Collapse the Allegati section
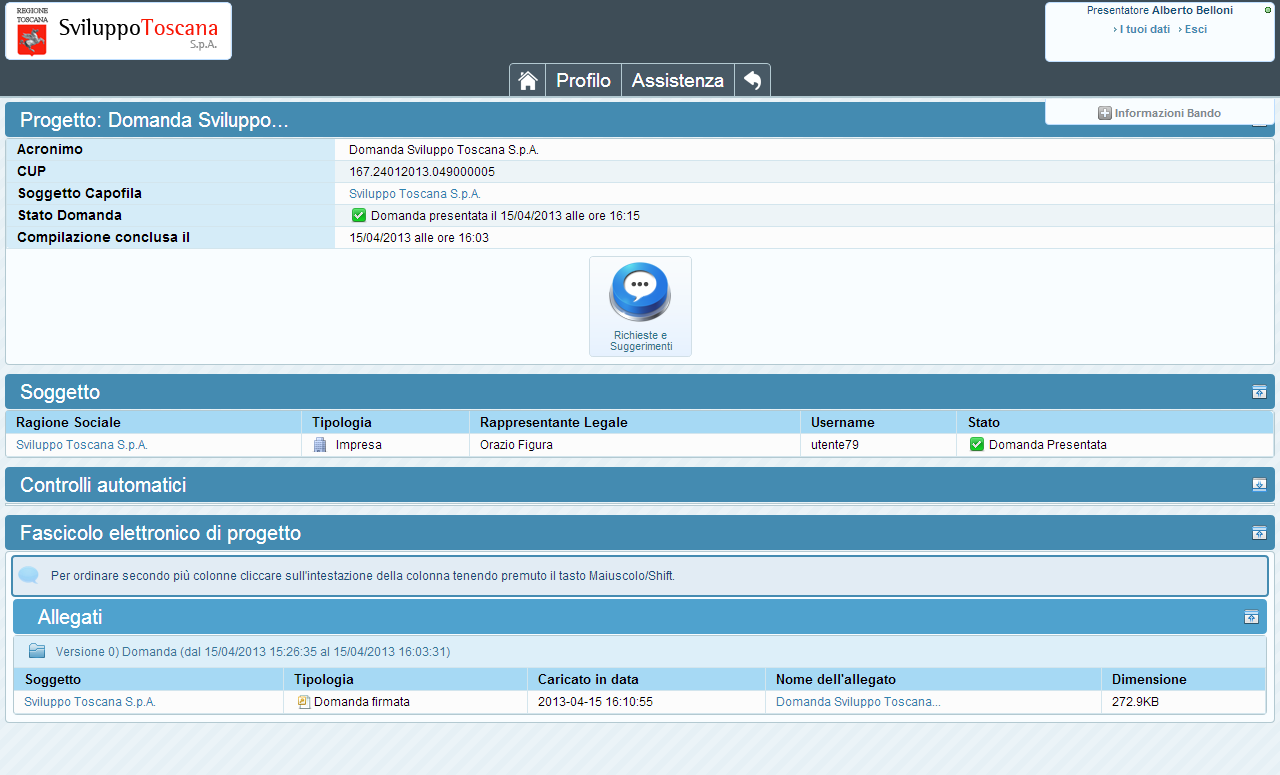 [x=1251, y=617]
